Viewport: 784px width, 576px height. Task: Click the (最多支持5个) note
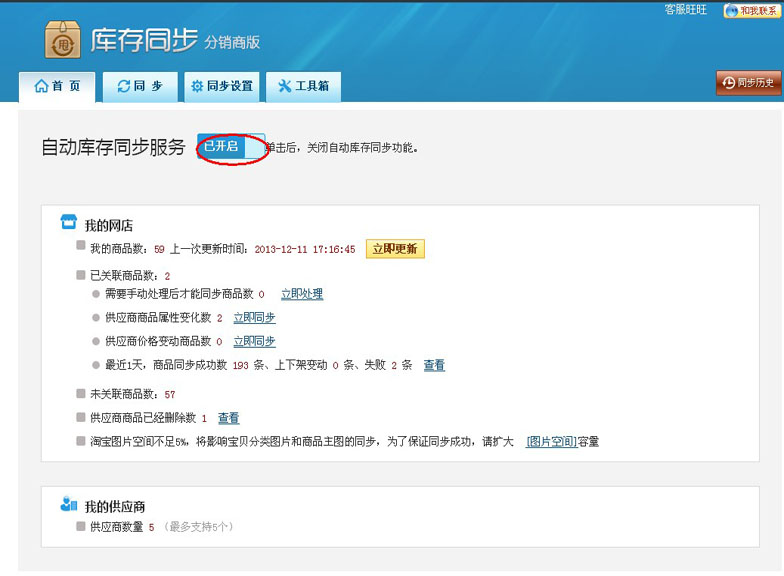(198, 527)
